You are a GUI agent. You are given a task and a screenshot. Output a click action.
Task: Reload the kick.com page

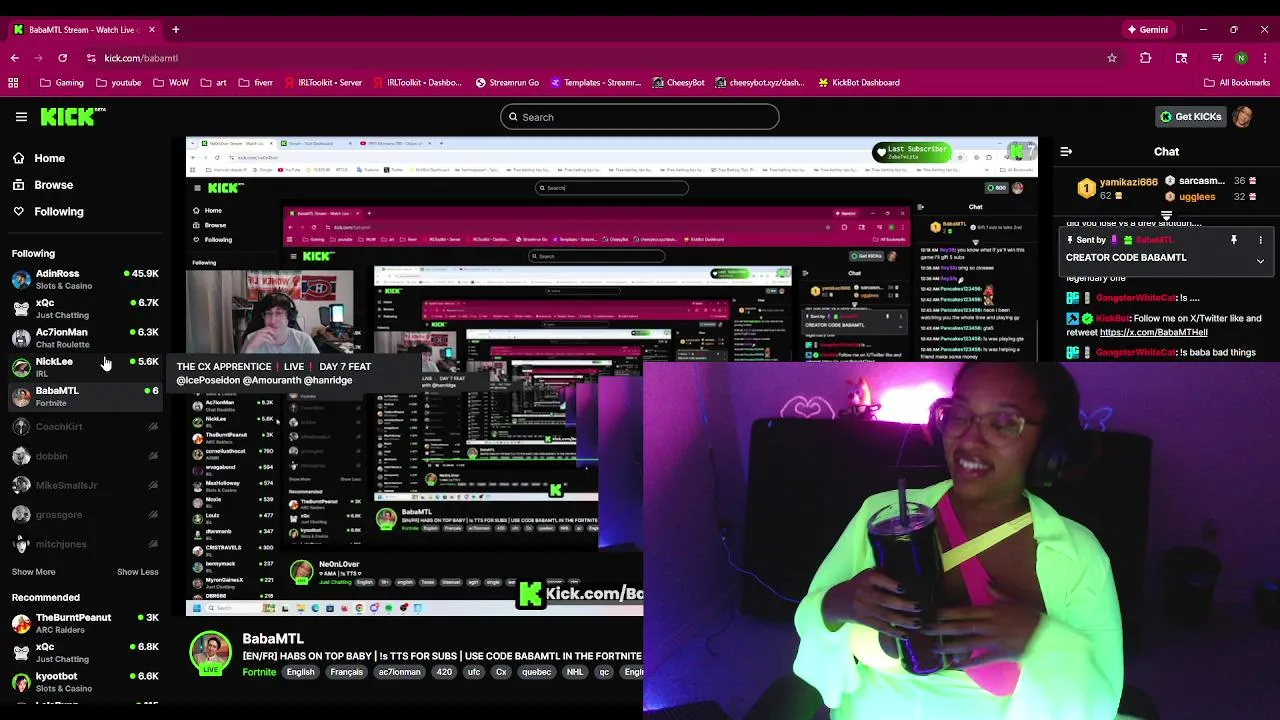coord(62,58)
